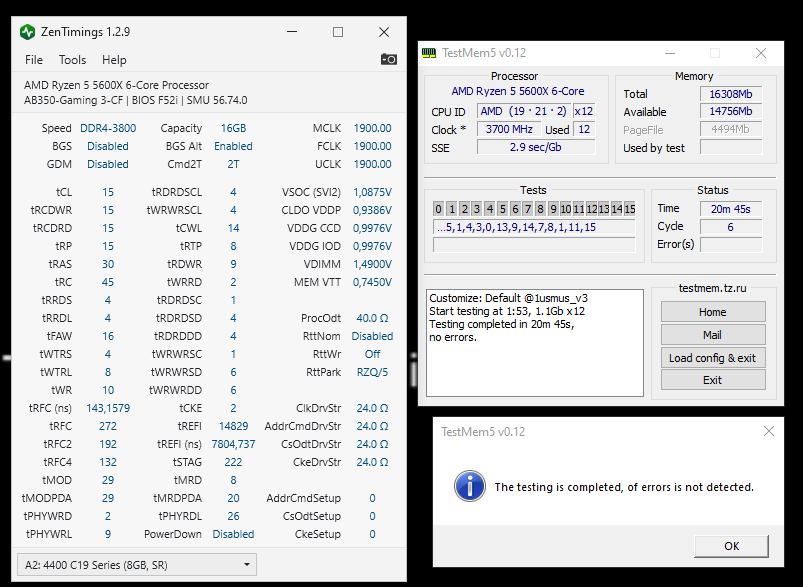This screenshot has width=803, height=587.
Task: Open the File menu in ZenTimings
Action: [34, 60]
